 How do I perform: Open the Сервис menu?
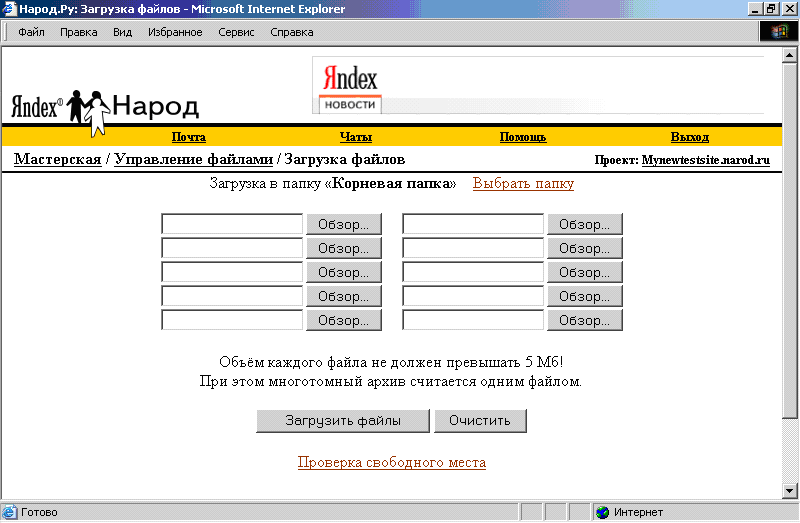click(x=236, y=32)
